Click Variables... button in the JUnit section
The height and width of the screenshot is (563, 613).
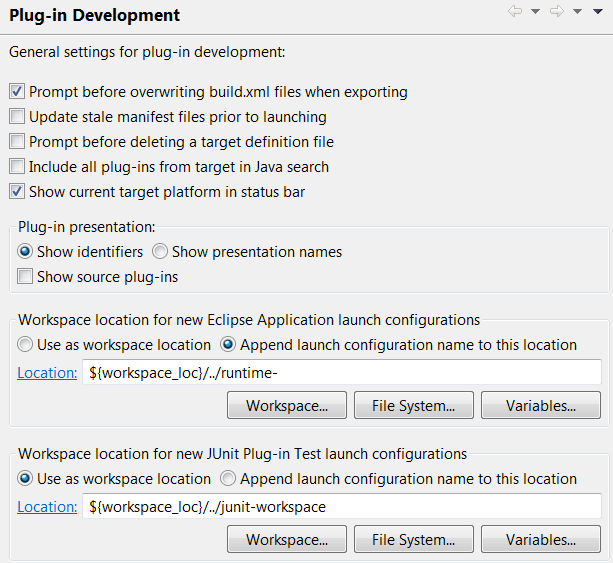541,540
